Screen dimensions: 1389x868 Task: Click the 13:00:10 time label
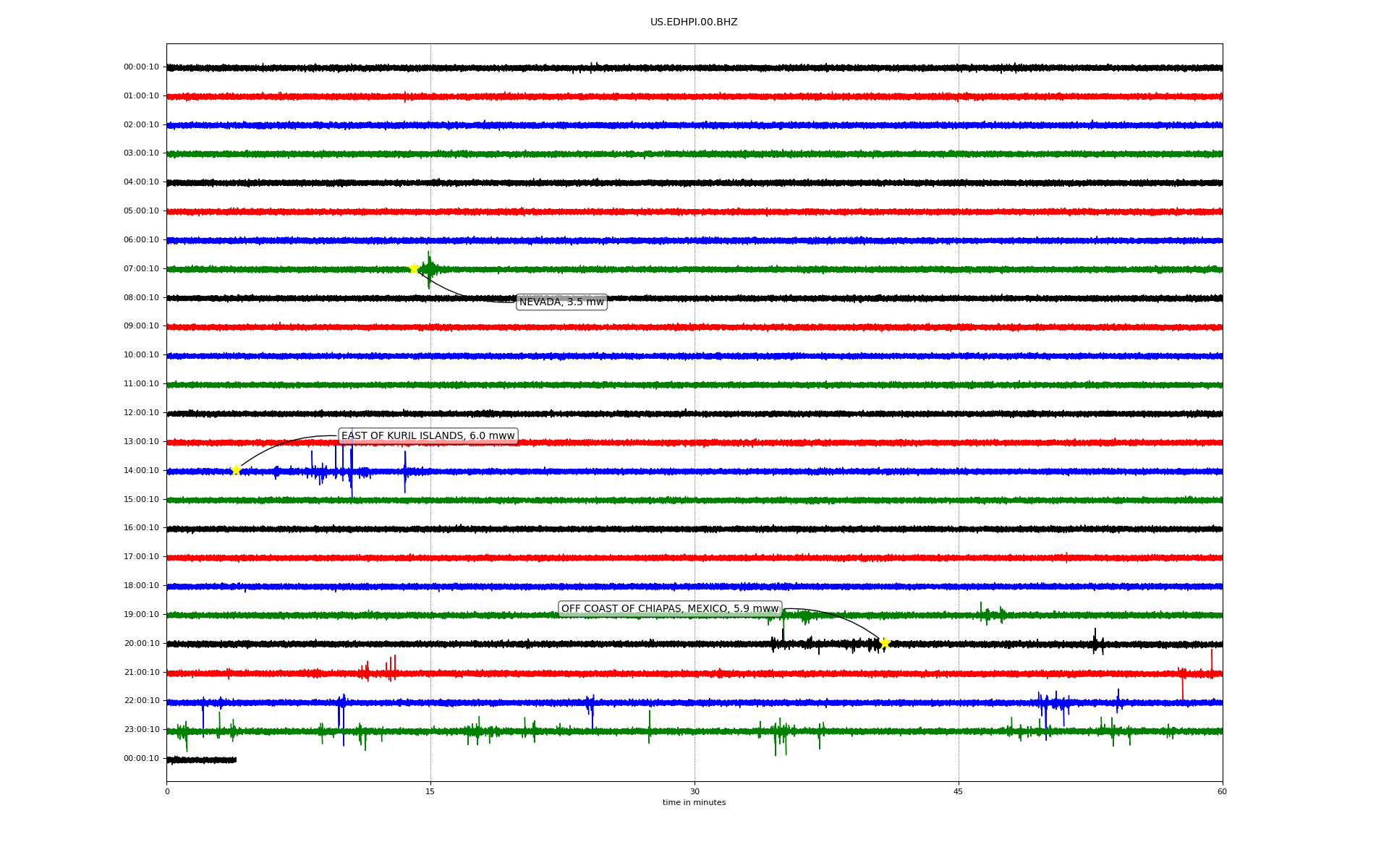[141, 441]
